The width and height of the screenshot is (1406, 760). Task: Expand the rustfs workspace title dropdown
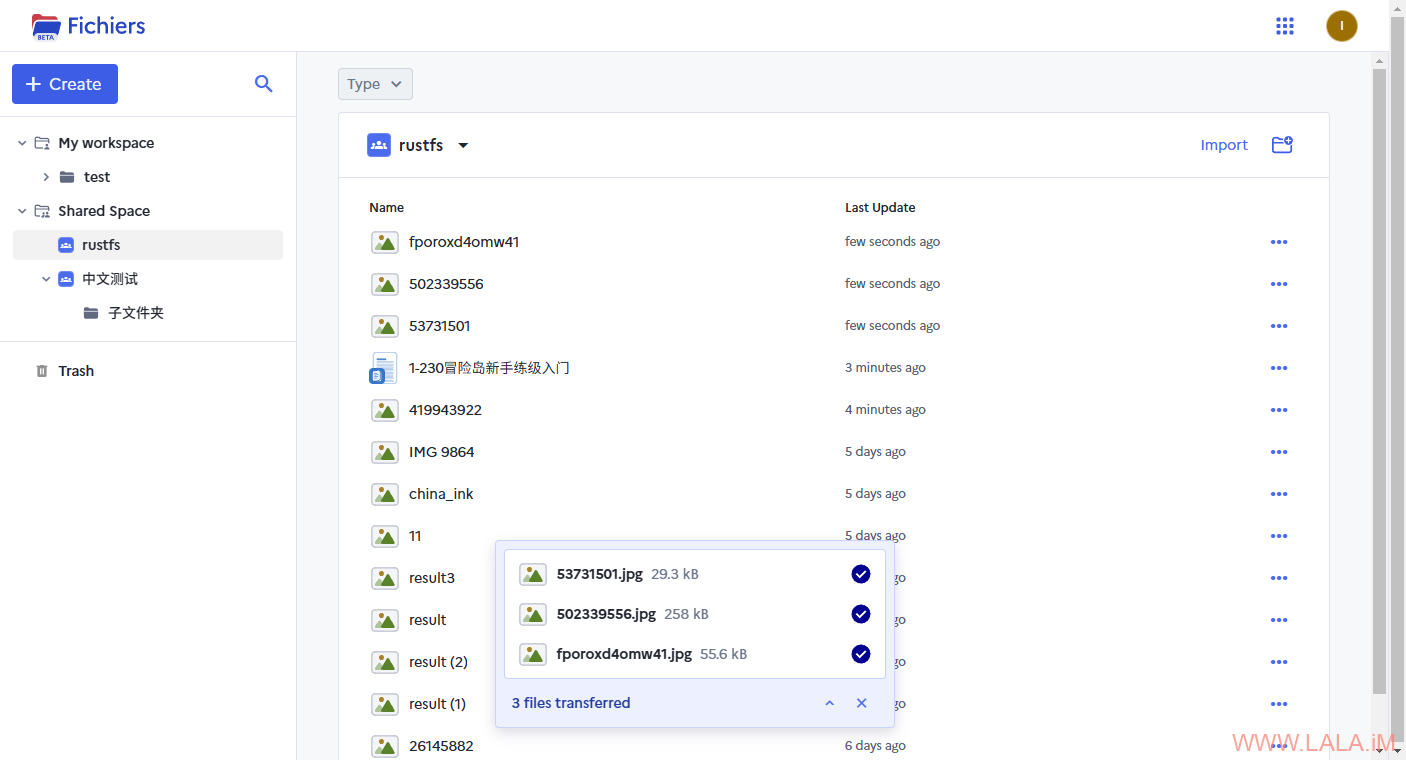point(463,146)
